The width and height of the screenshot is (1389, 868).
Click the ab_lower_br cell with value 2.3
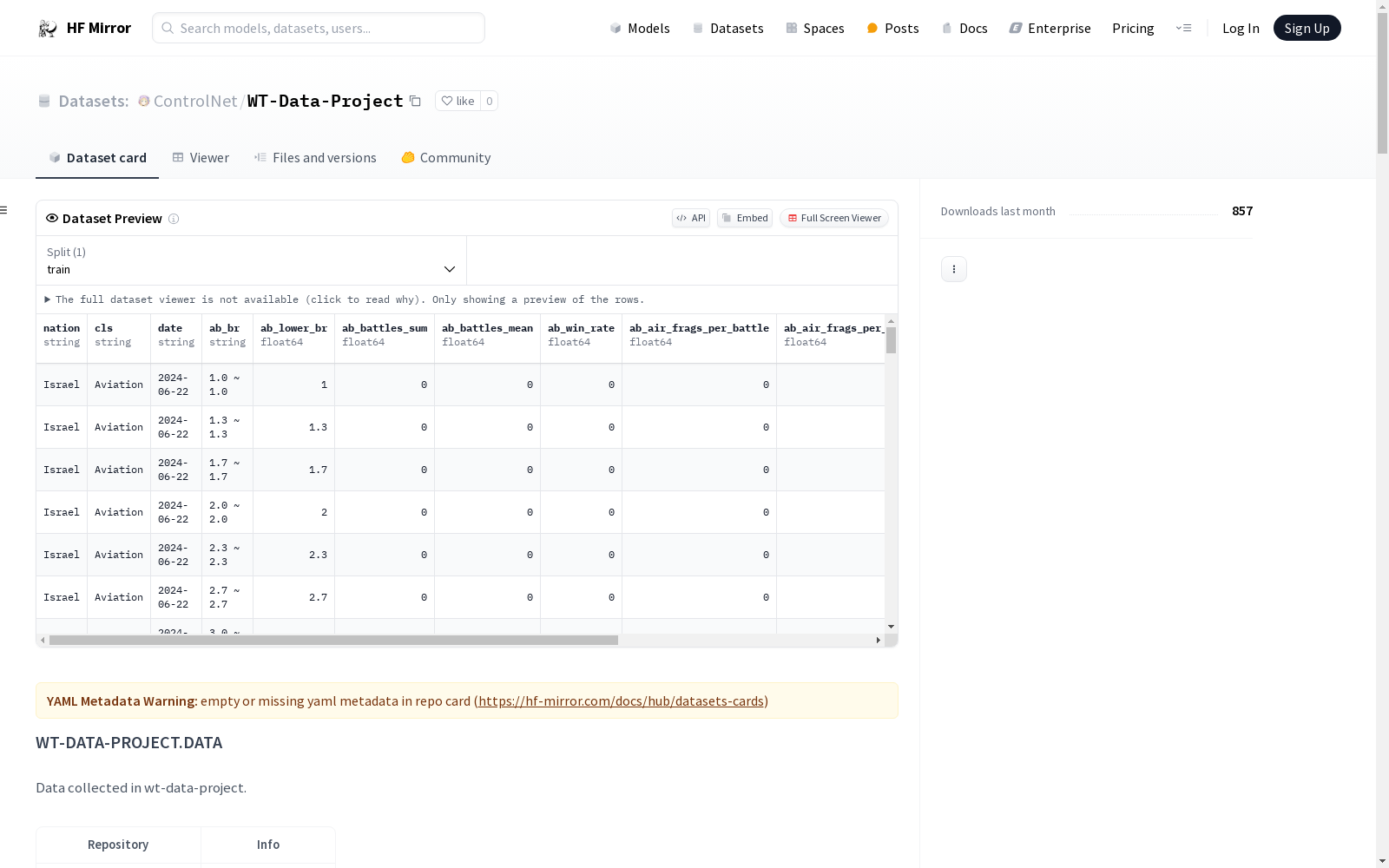294,555
